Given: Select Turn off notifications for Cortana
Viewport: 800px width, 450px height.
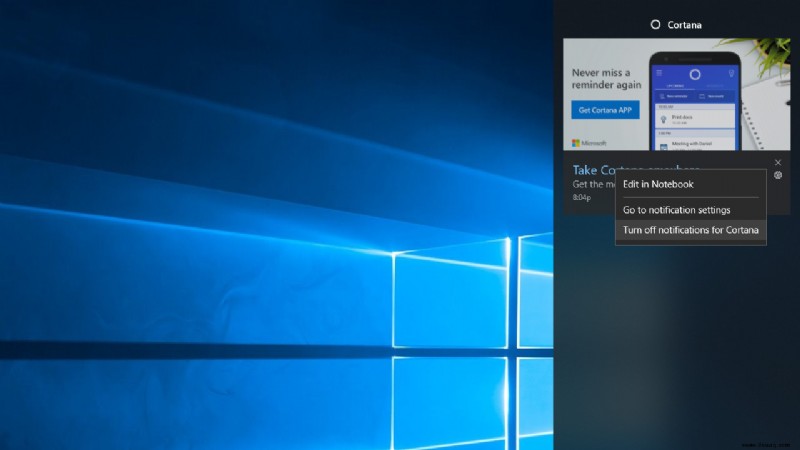Looking at the screenshot, I should [x=690, y=230].
